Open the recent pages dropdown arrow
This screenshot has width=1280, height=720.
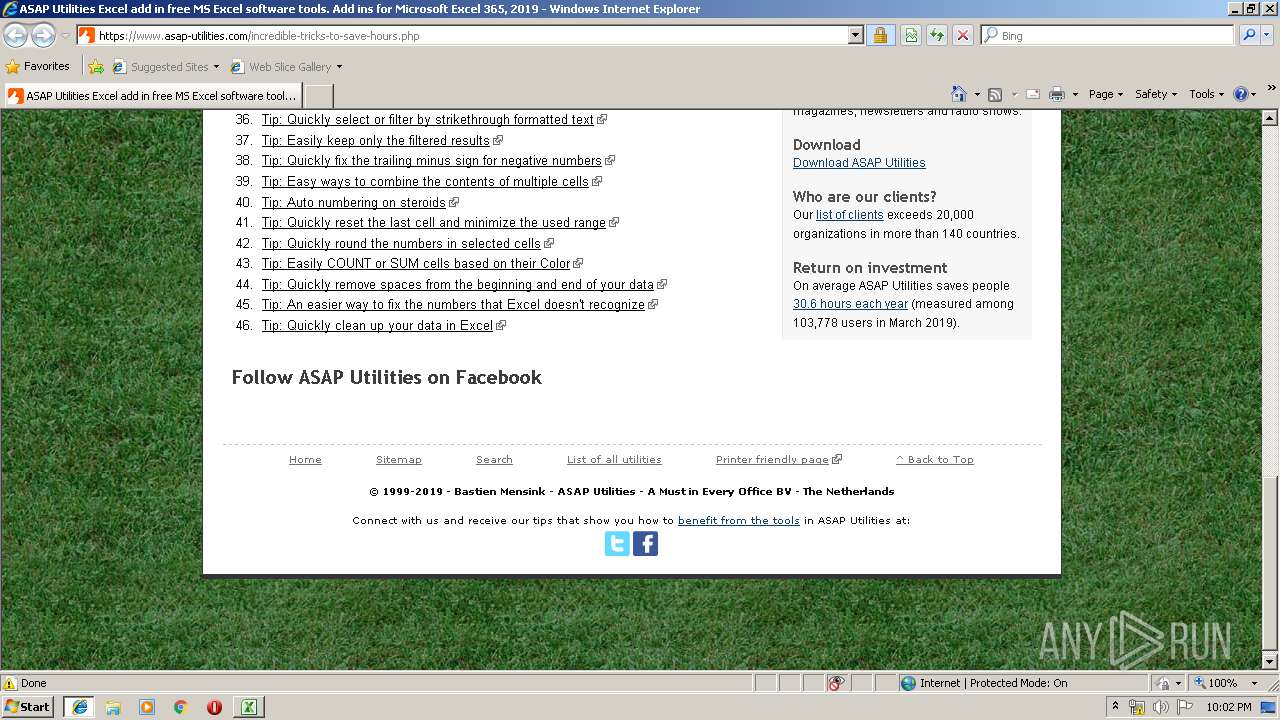tap(65, 36)
